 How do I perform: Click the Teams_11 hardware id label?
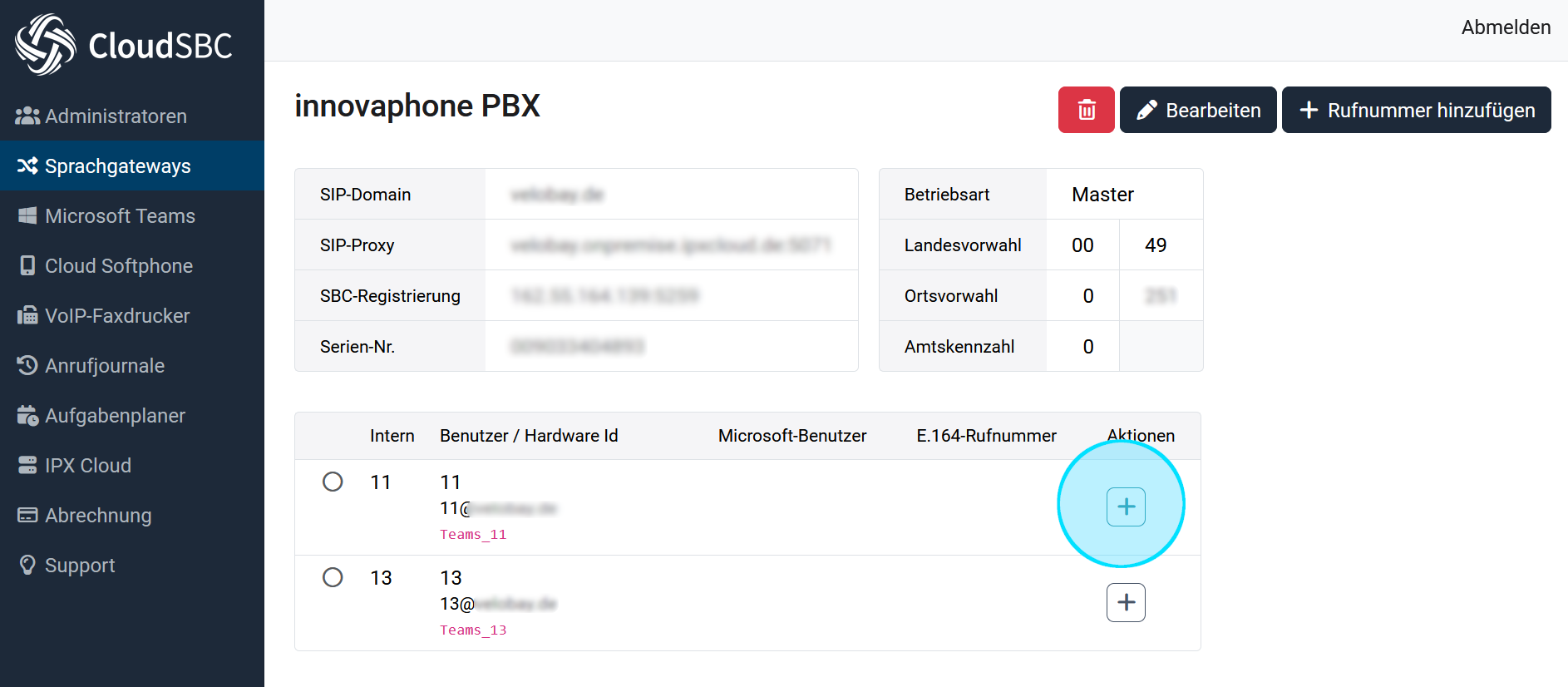point(473,535)
